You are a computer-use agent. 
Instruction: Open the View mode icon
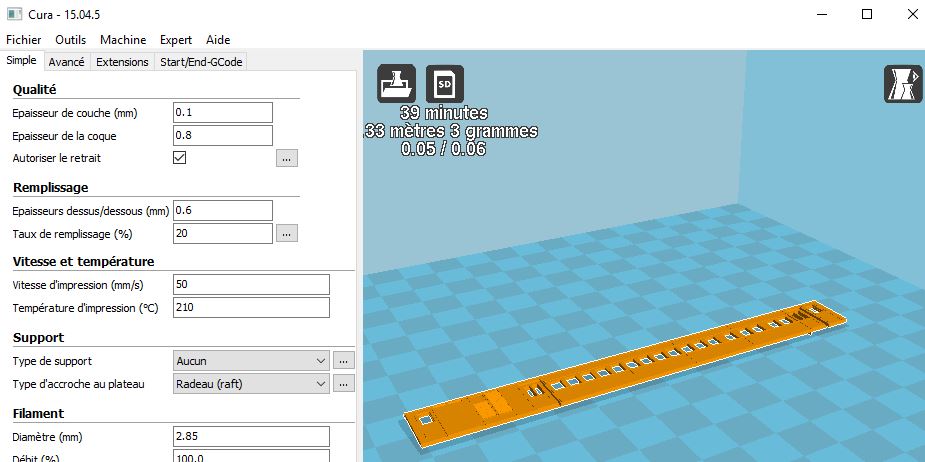point(903,84)
